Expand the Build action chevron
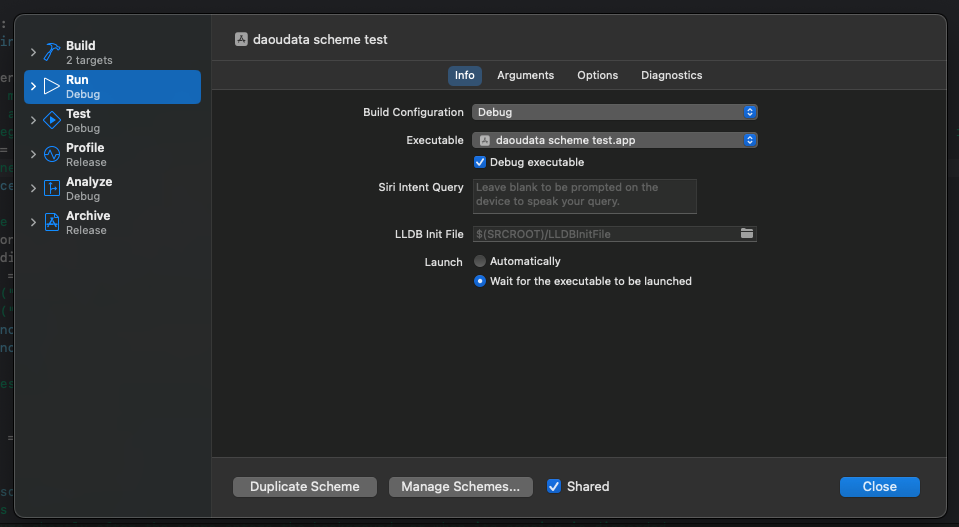 pos(33,53)
